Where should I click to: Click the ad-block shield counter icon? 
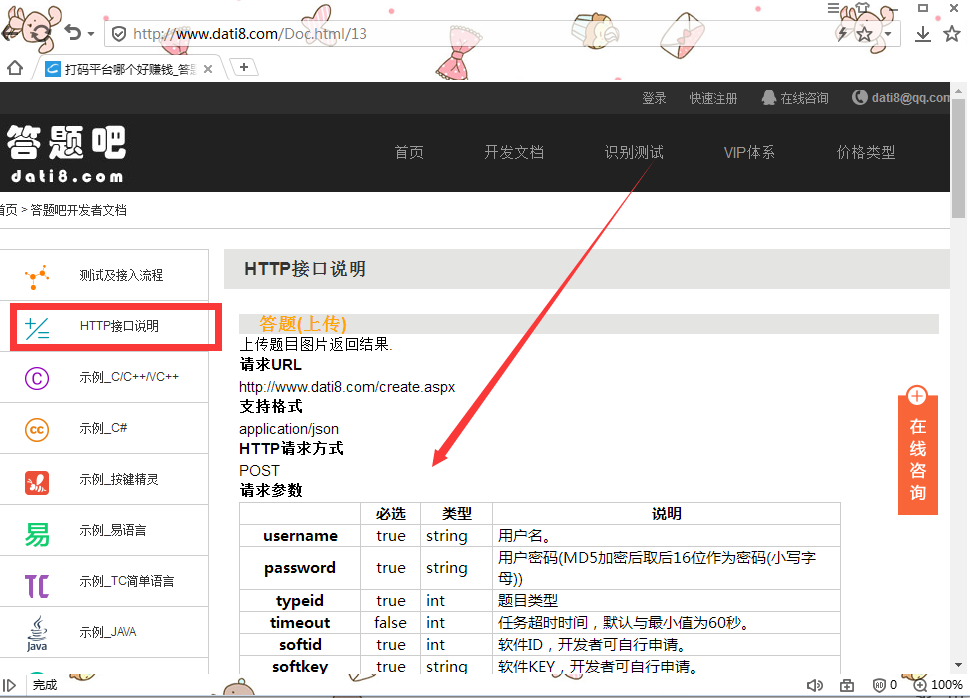[884, 685]
